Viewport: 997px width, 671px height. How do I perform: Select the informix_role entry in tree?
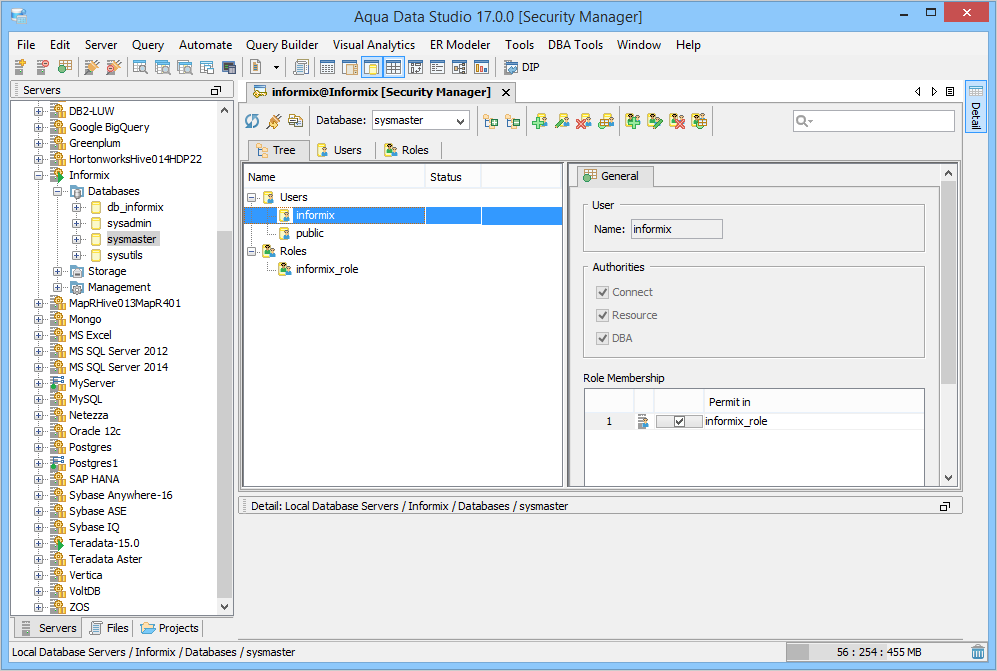tap(327, 269)
